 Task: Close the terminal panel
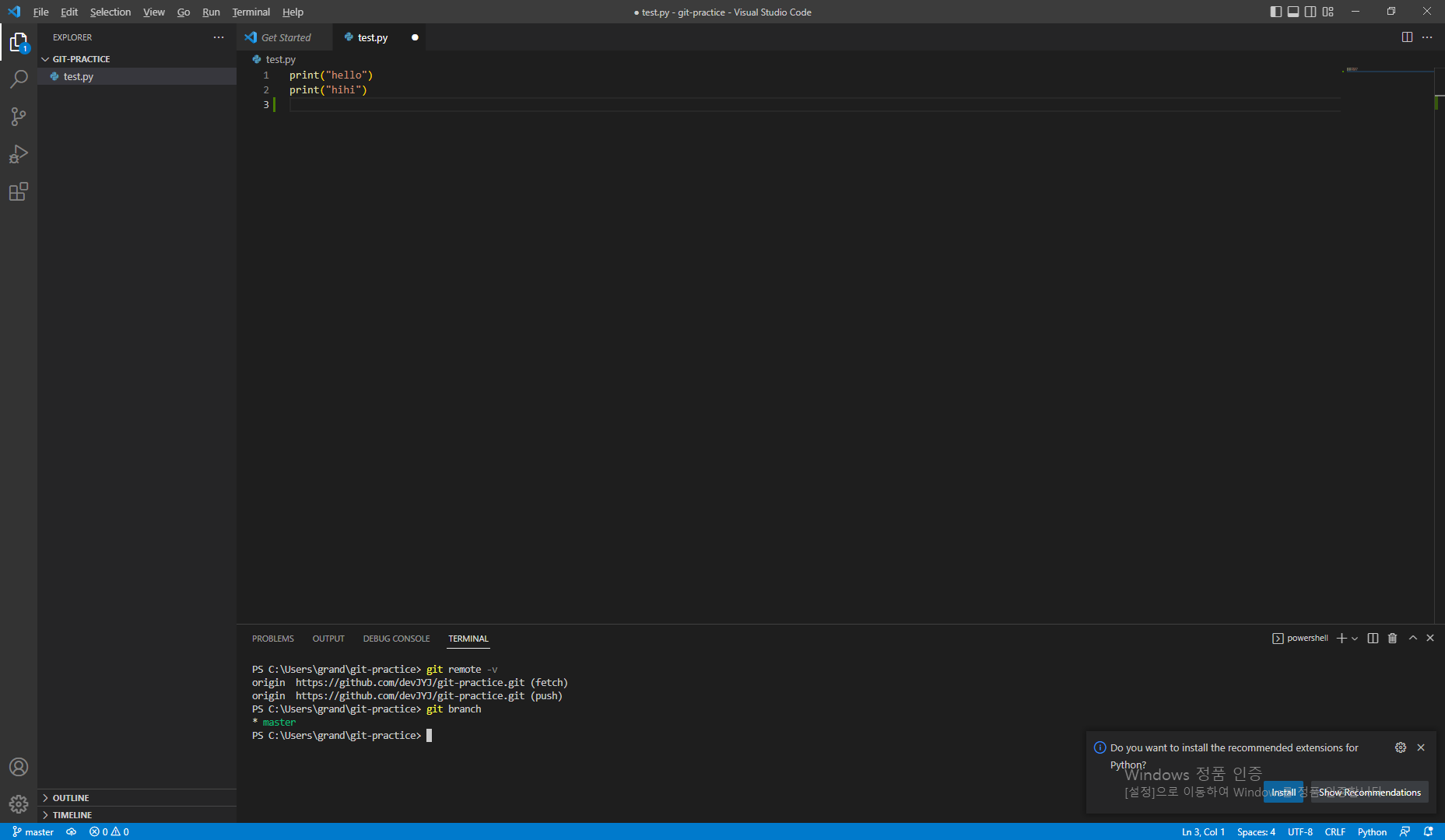pyautogui.click(x=1430, y=639)
